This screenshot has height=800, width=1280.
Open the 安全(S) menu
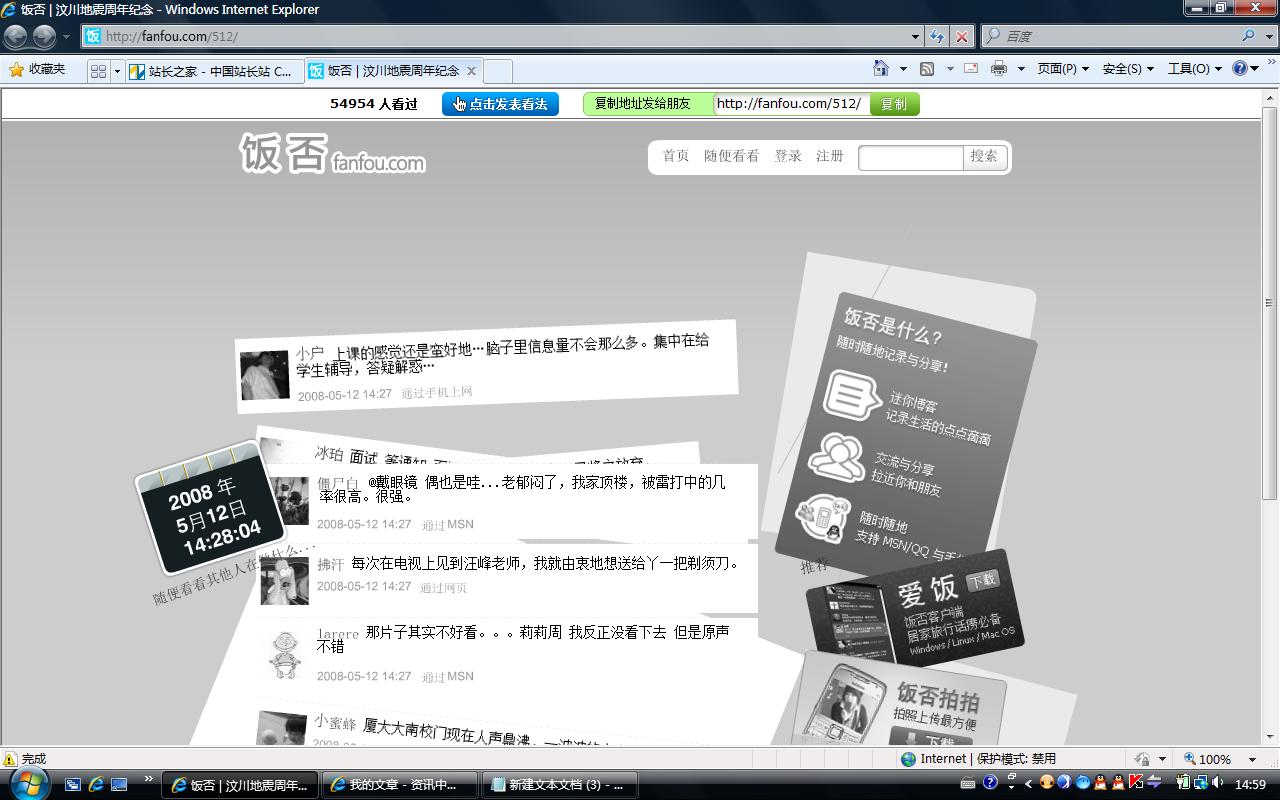coord(1128,69)
